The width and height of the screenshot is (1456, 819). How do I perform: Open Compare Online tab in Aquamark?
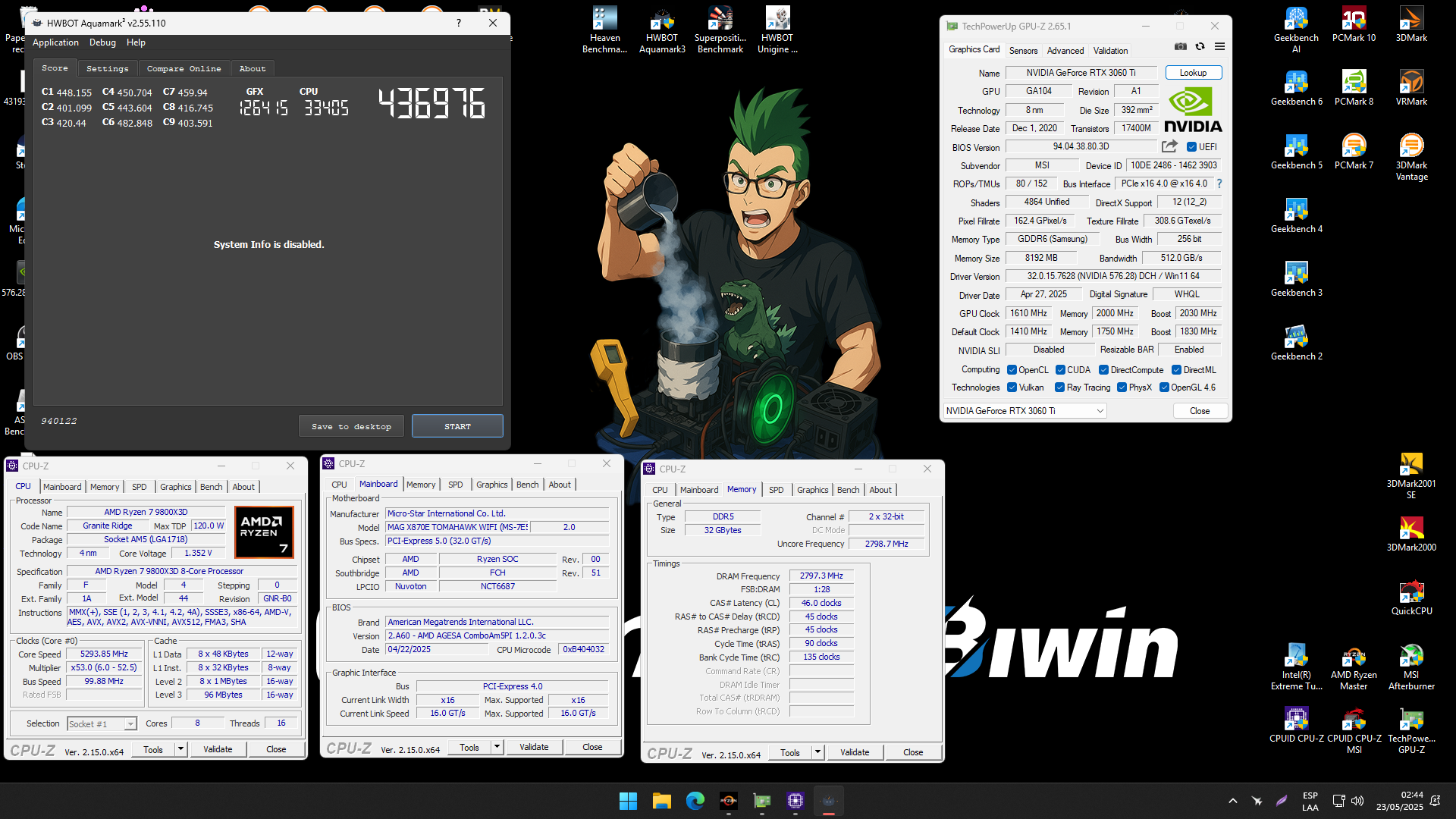pyautogui.click(x=184, y=68)
